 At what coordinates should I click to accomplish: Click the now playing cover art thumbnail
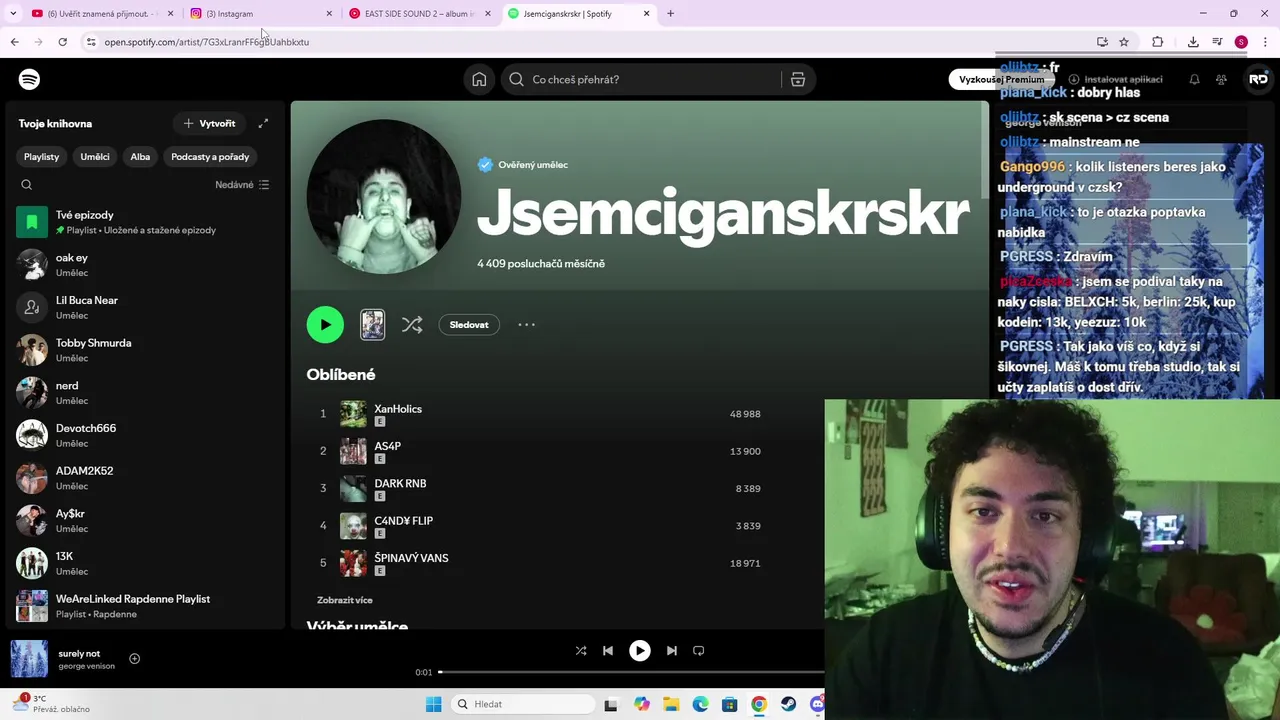(x=29, y=659)
